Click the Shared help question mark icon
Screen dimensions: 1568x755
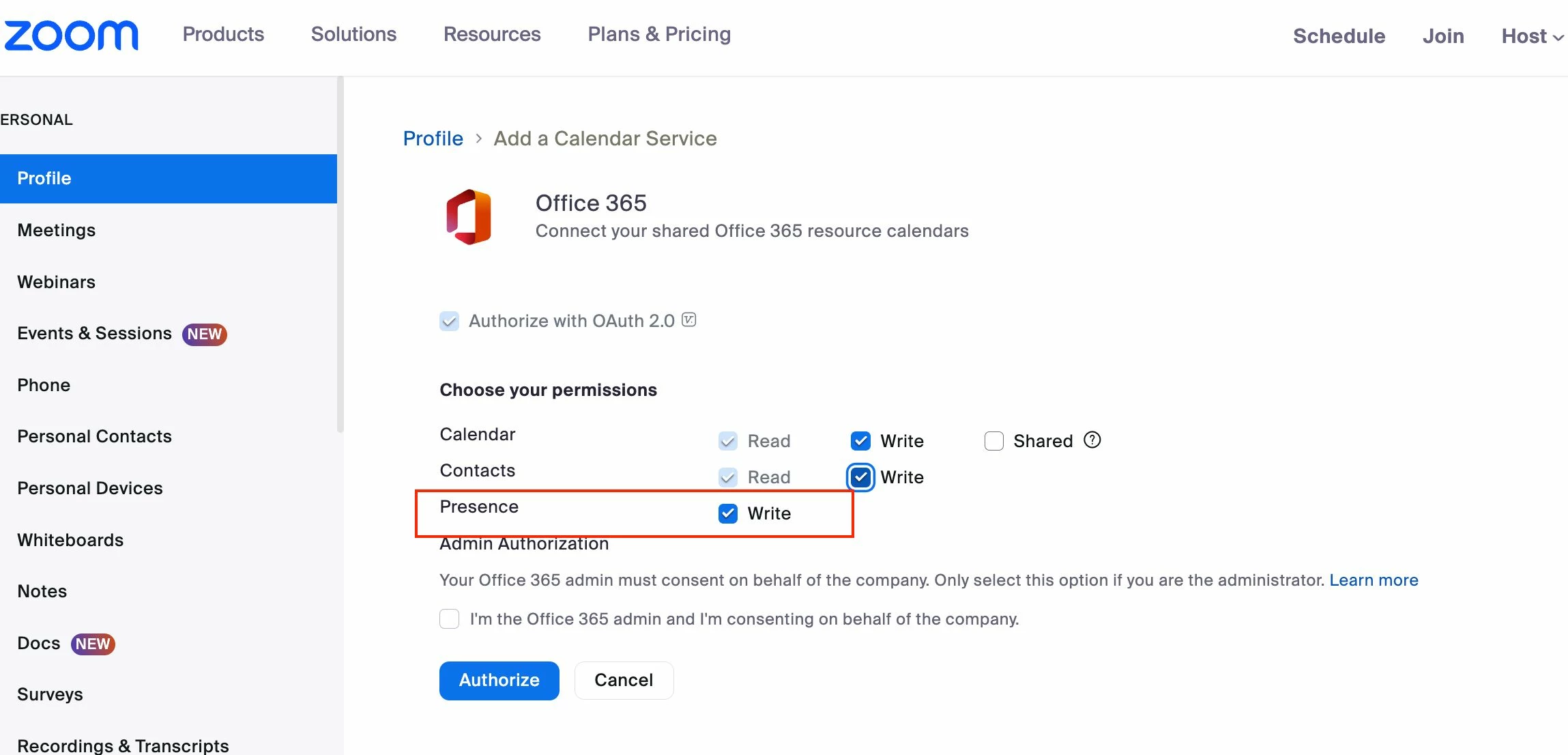tap(1092, 440)
